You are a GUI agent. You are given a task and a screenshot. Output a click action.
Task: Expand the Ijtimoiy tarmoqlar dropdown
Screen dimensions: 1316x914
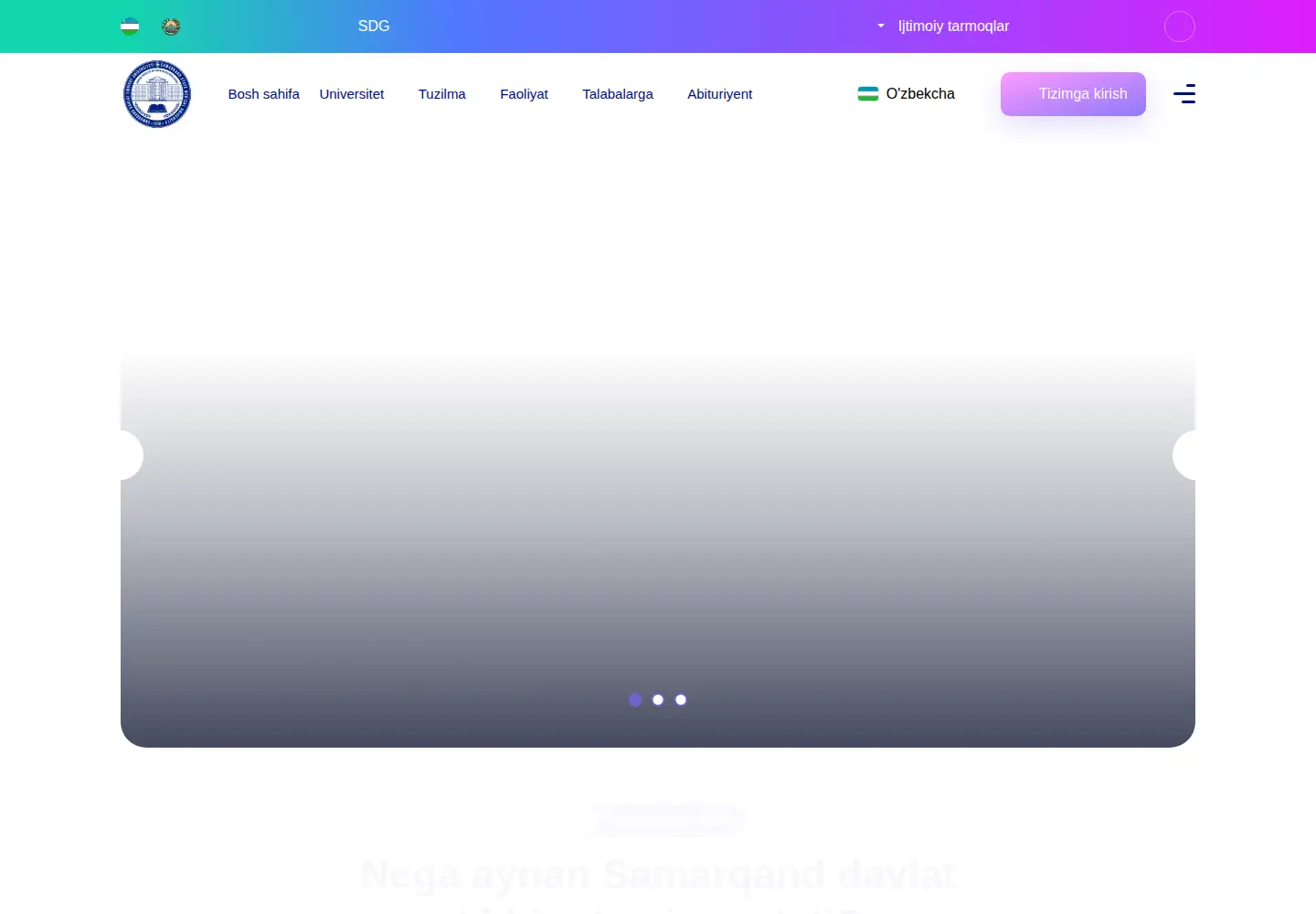pos(943,27)
